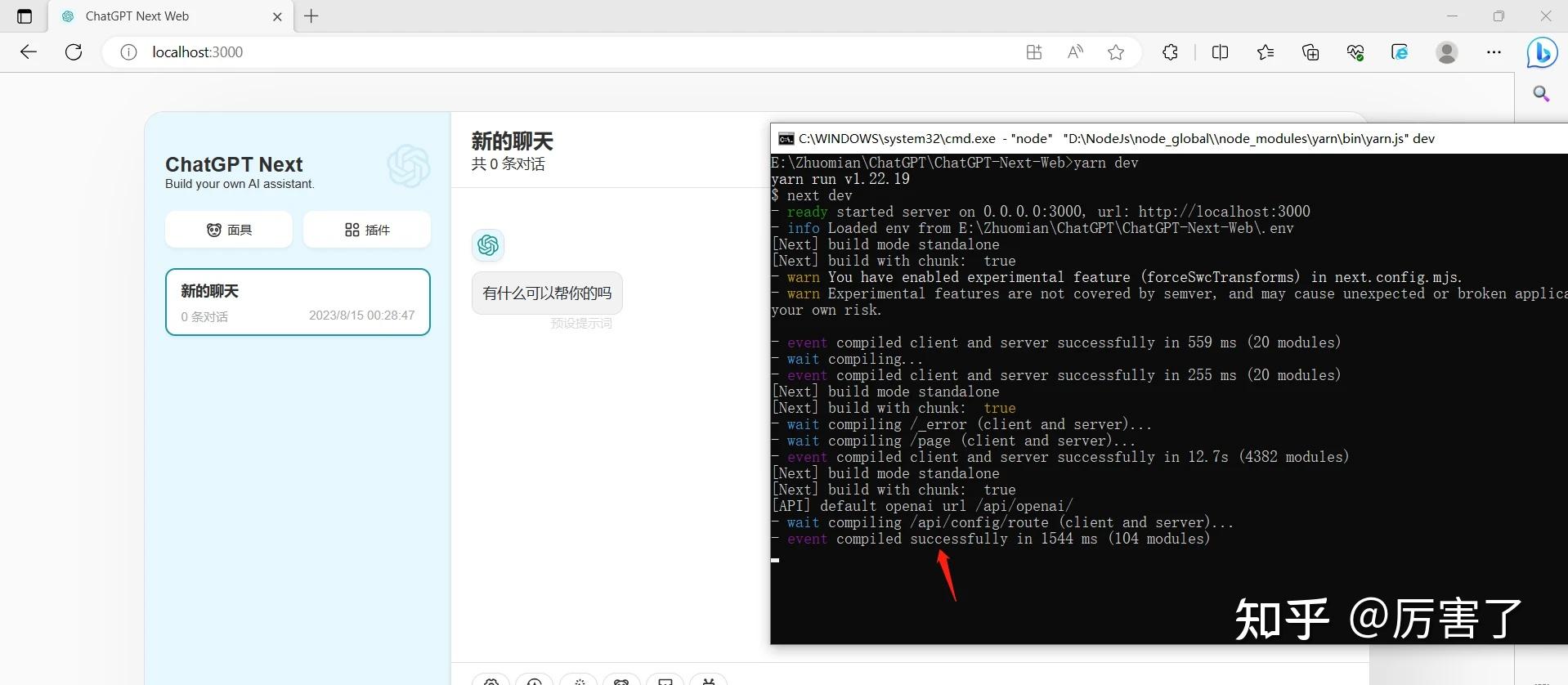Open the user profile avatar

(x=1447, y=52)
